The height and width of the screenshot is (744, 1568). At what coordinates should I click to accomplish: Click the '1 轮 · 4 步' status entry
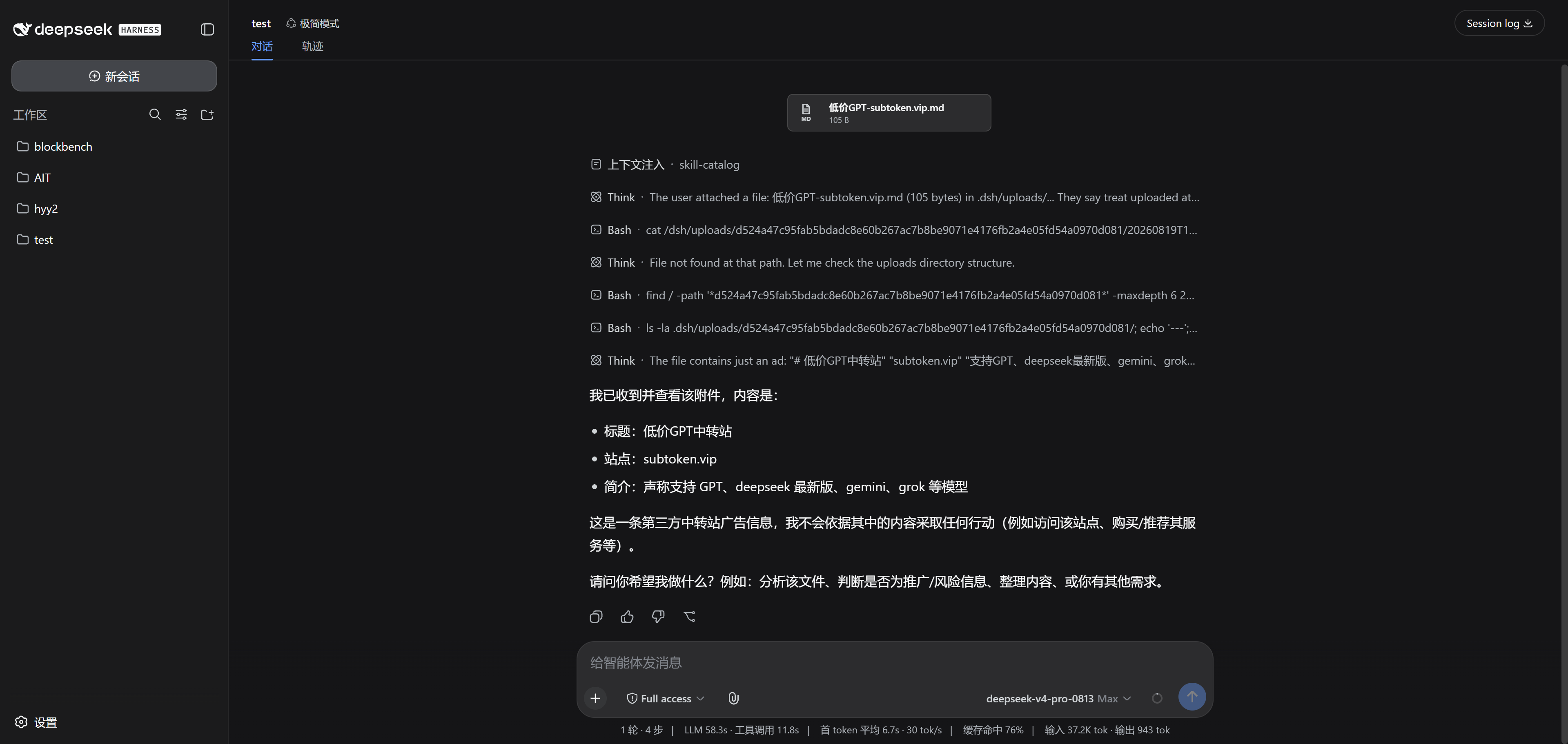tap(641, 730)
